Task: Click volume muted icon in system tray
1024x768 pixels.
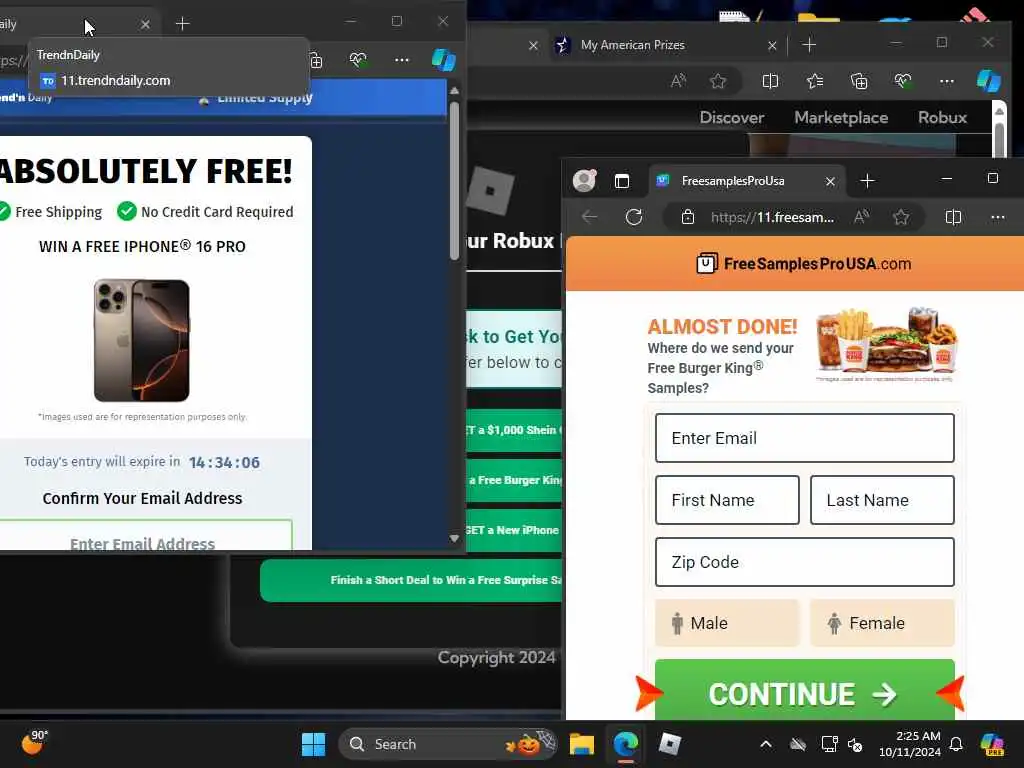Action: (x=855, y=744)
